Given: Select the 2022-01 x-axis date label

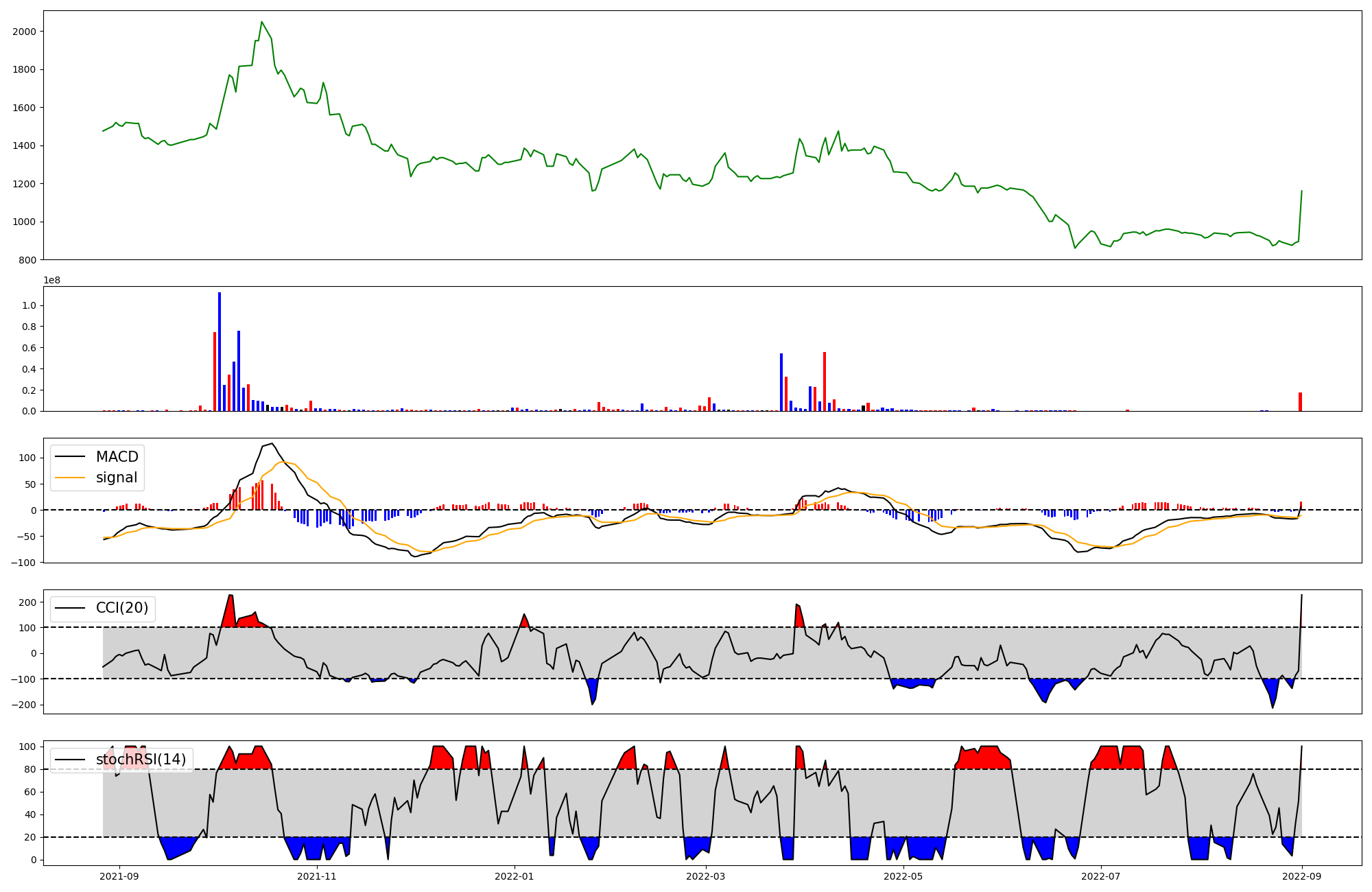Looking at the screenshot, I should tap(514, 876).
